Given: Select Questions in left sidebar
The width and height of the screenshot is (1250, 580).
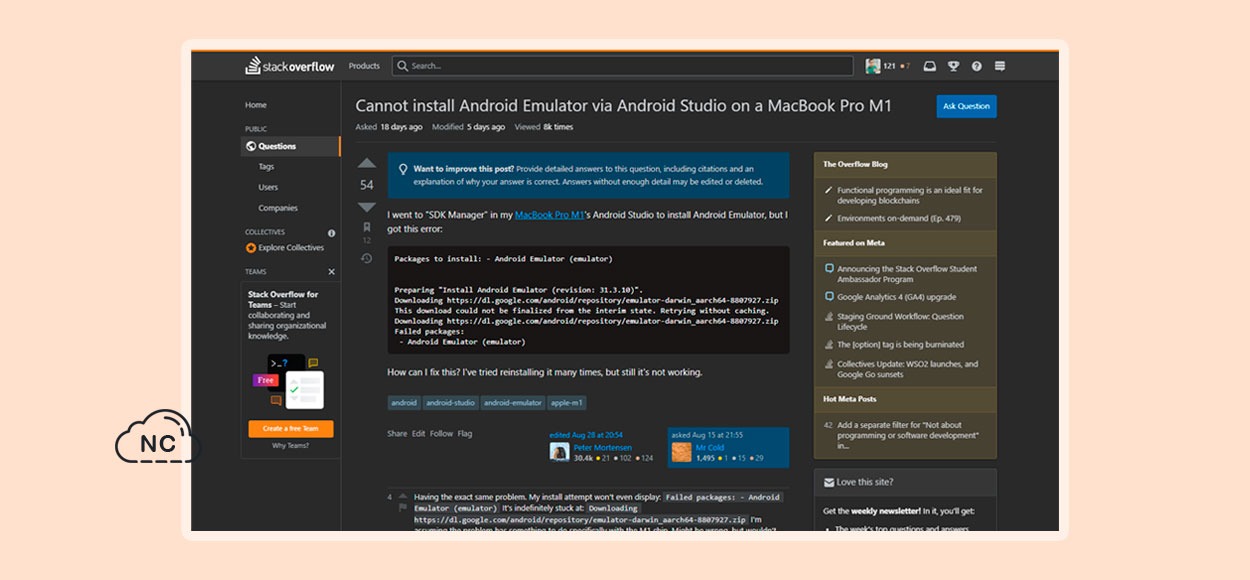Looking at the screenshot, I should (291, 146).
